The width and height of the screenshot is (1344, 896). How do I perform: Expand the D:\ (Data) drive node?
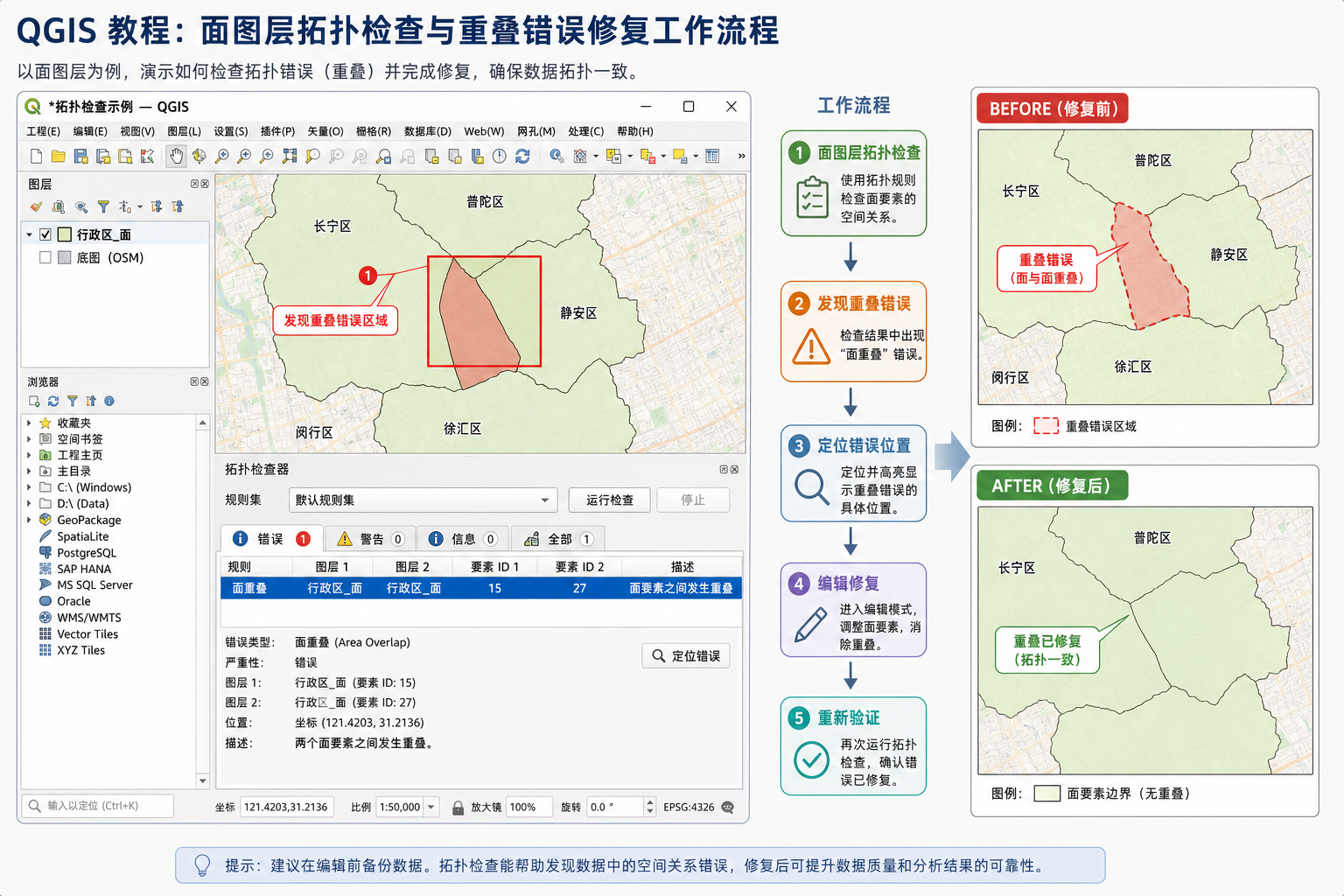click(x=29, y=503)
